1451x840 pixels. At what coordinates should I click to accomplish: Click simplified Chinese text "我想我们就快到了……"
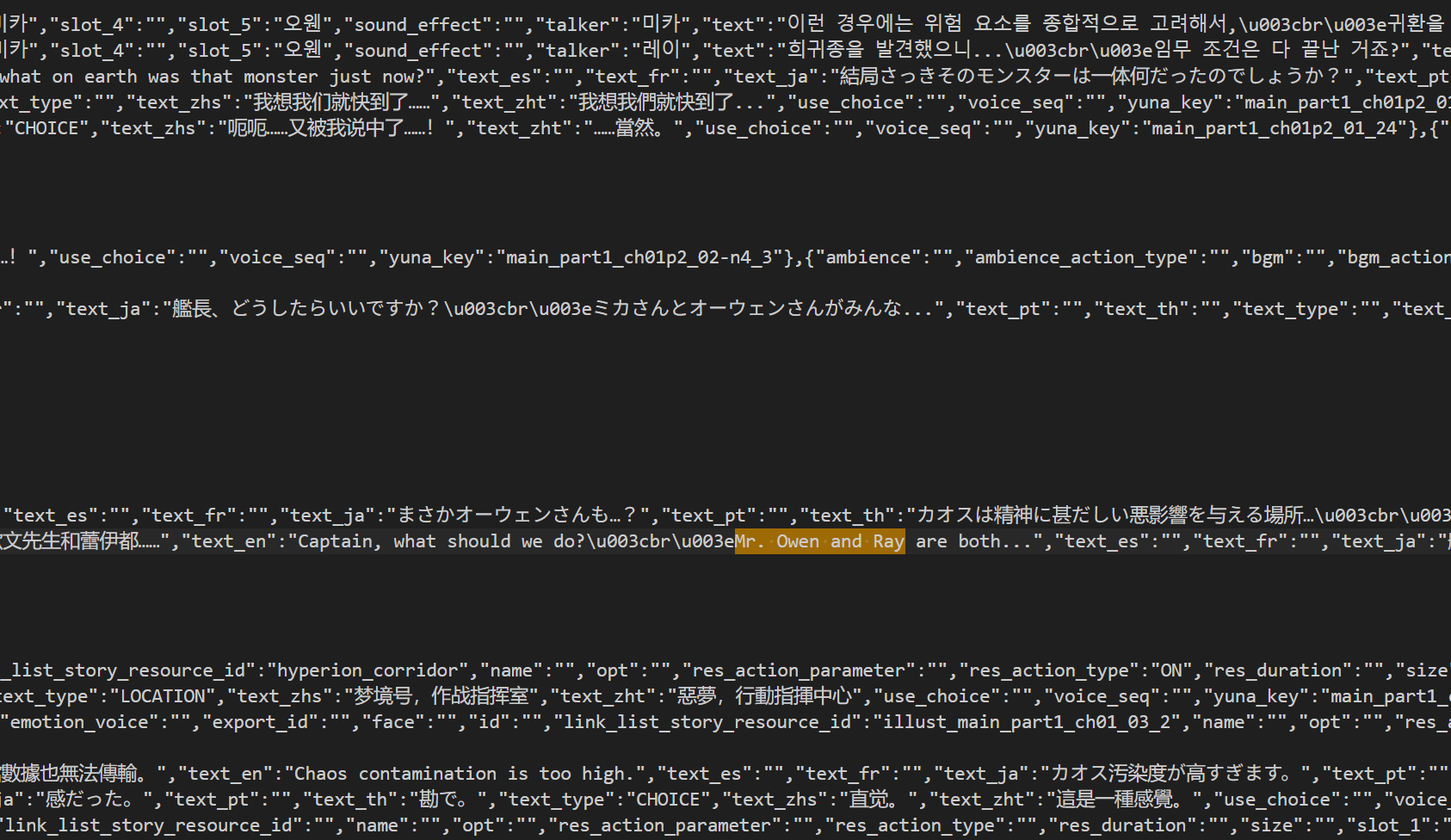click(x=341, y=102)
